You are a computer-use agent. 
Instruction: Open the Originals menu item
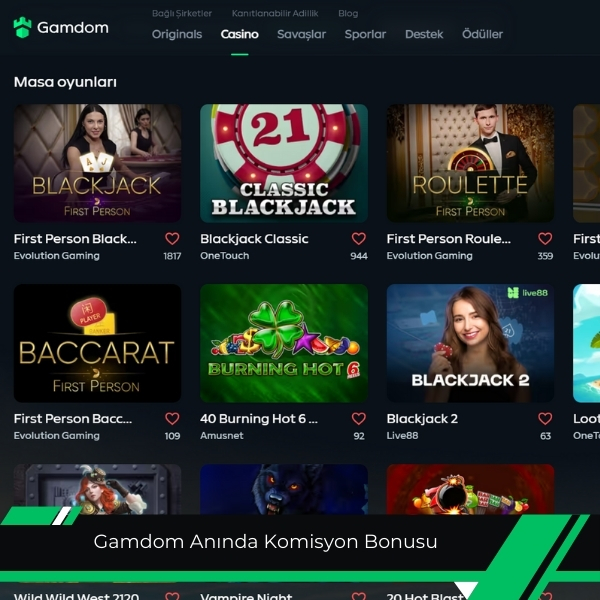click(x=177, y=34)
